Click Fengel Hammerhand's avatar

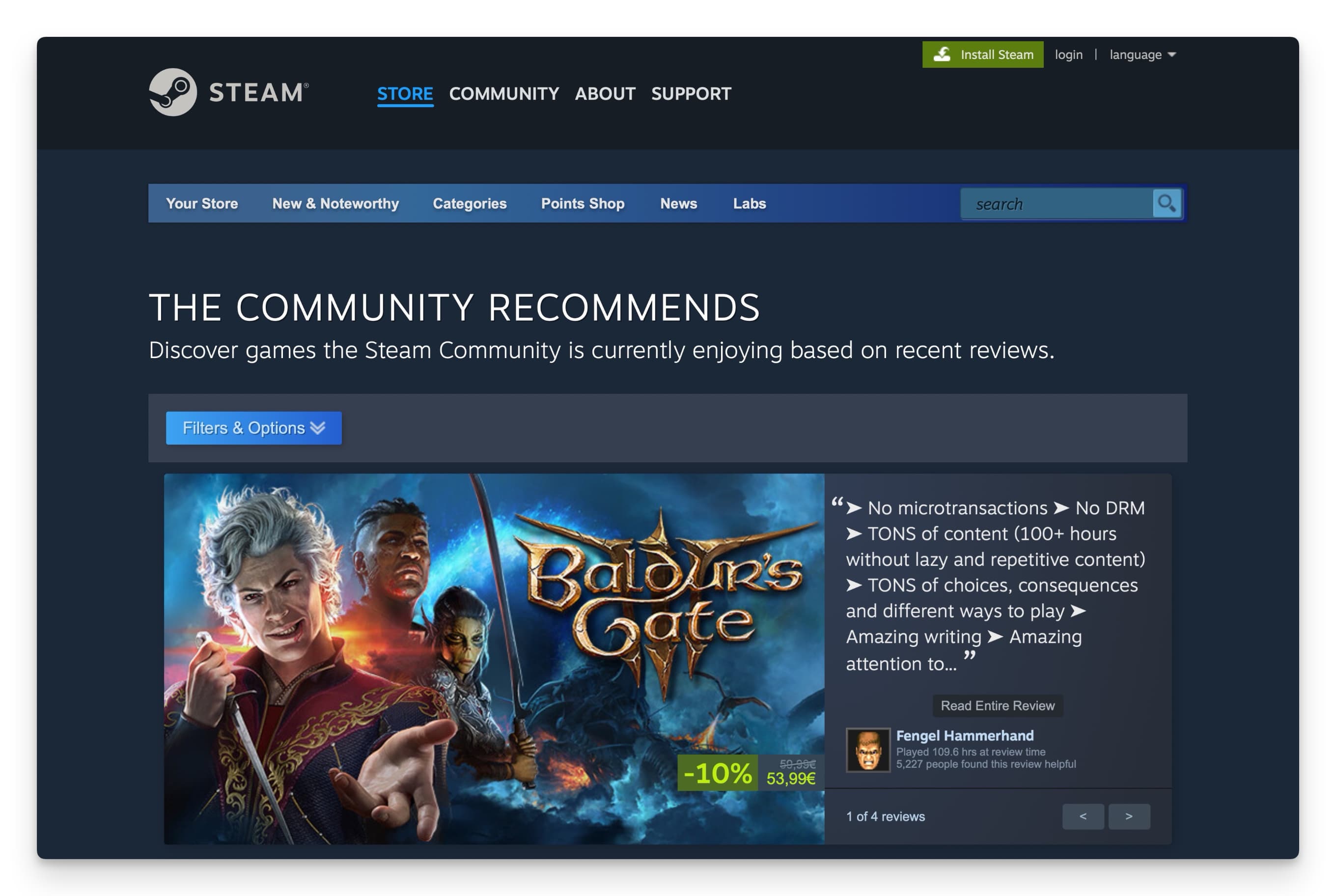tap(867, 750)
